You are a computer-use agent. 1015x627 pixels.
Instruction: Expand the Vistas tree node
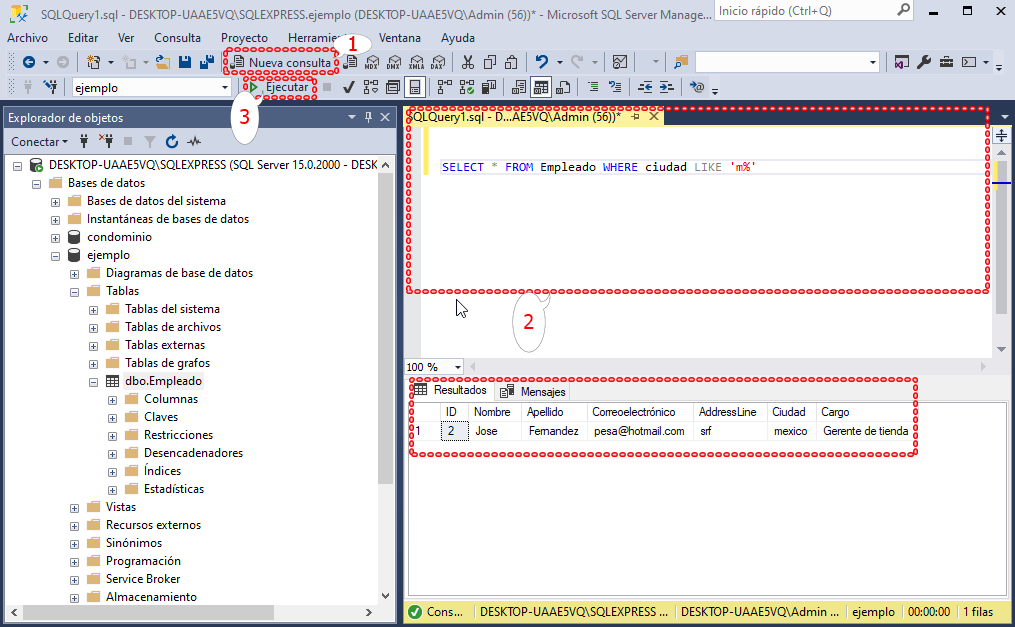point(74,507)
